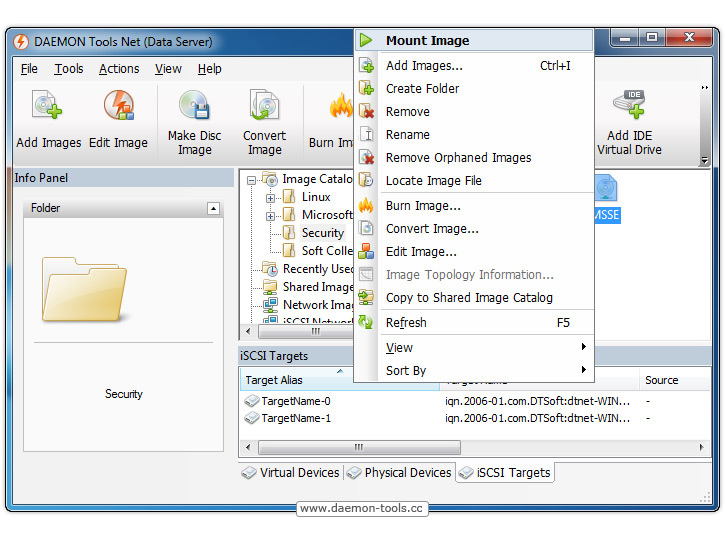Image resolution: width=725 pixels, height=540 pixels.
Task: Click the toolbar overflow chevron
Action: (704, 87)
